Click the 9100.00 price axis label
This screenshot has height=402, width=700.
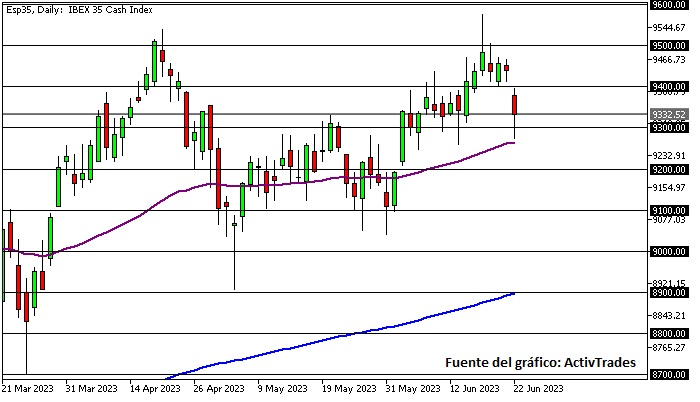[668, 211]
